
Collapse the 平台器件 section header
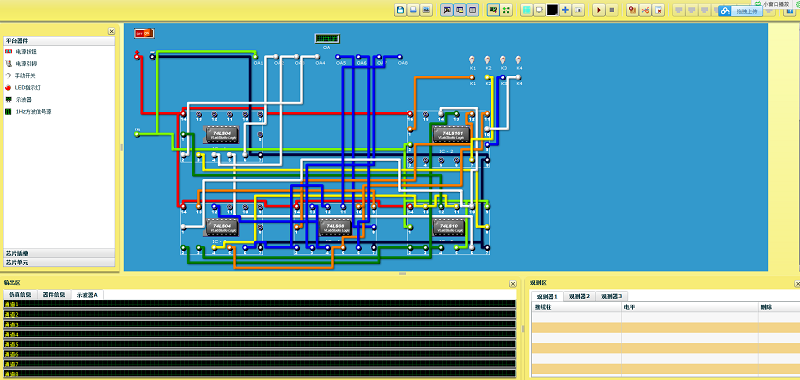click(x=59, y=40)
